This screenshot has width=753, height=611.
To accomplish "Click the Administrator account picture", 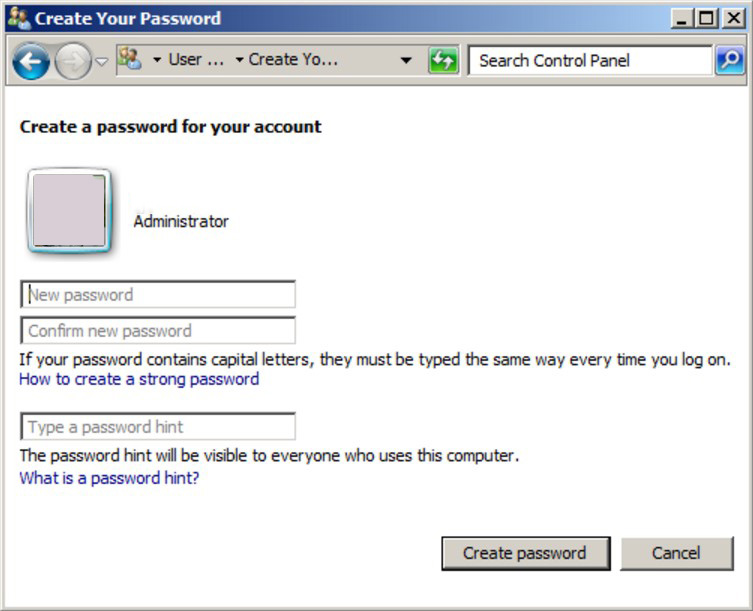I will coord(69,210).
